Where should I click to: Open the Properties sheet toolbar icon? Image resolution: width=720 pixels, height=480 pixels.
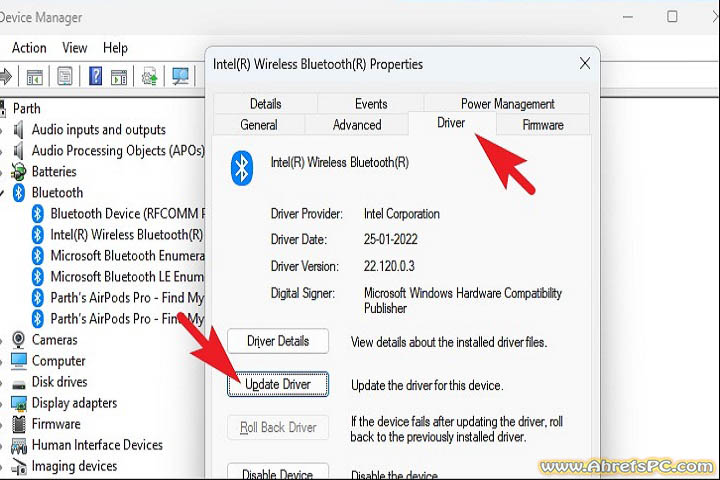[65, 76]
